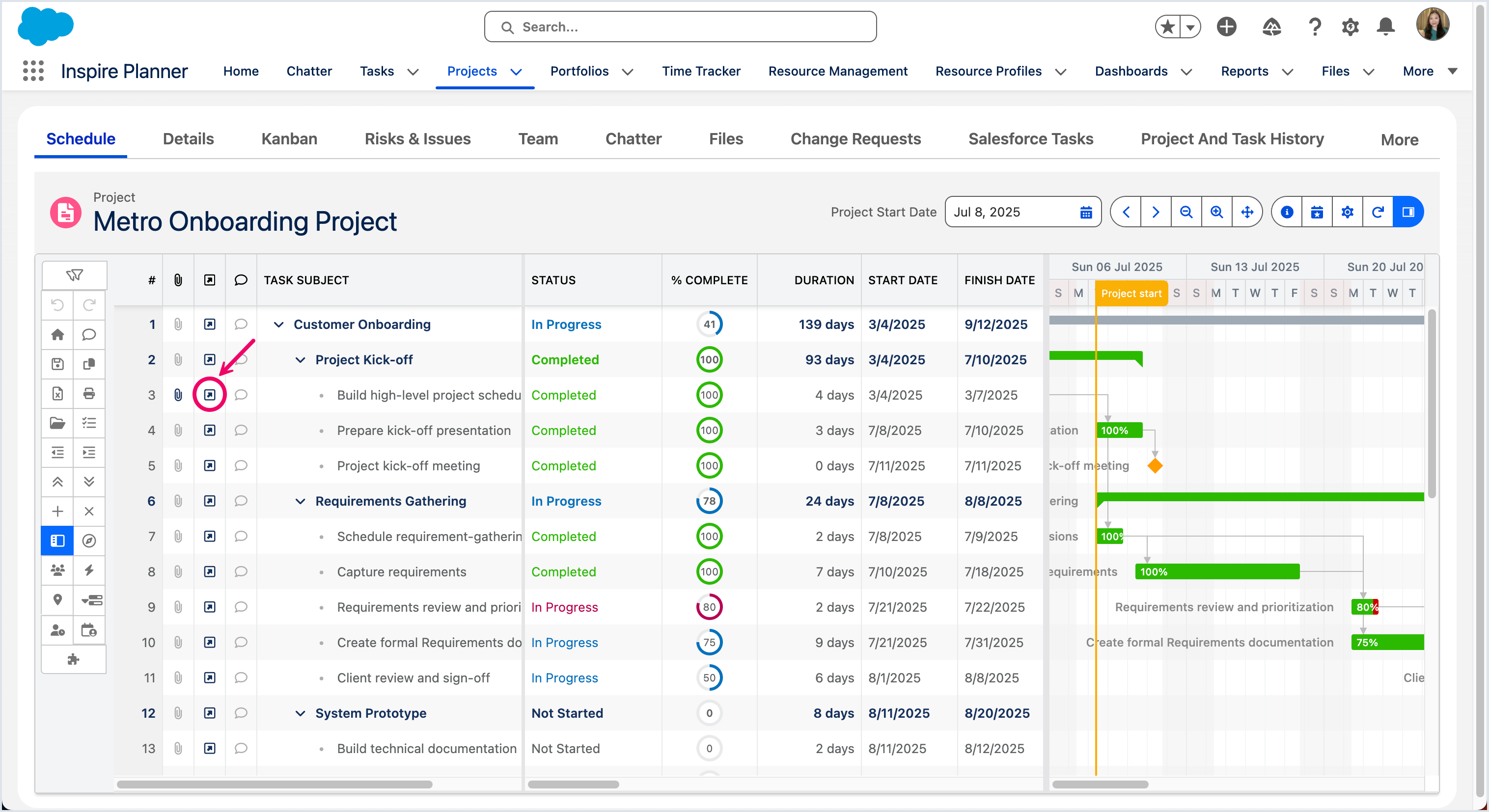Collapse the Requirements Gathering group
This screenshot has width=1489, height=812.
301,501
